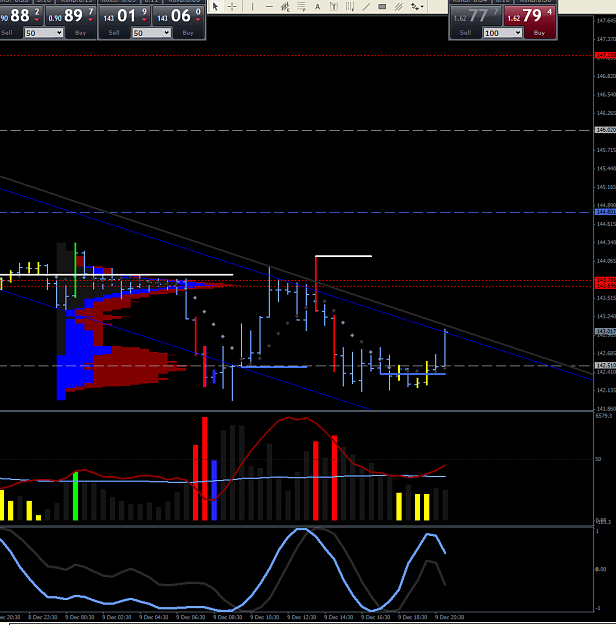Click the 145.715 axis price value

click(x=606, y=150)
